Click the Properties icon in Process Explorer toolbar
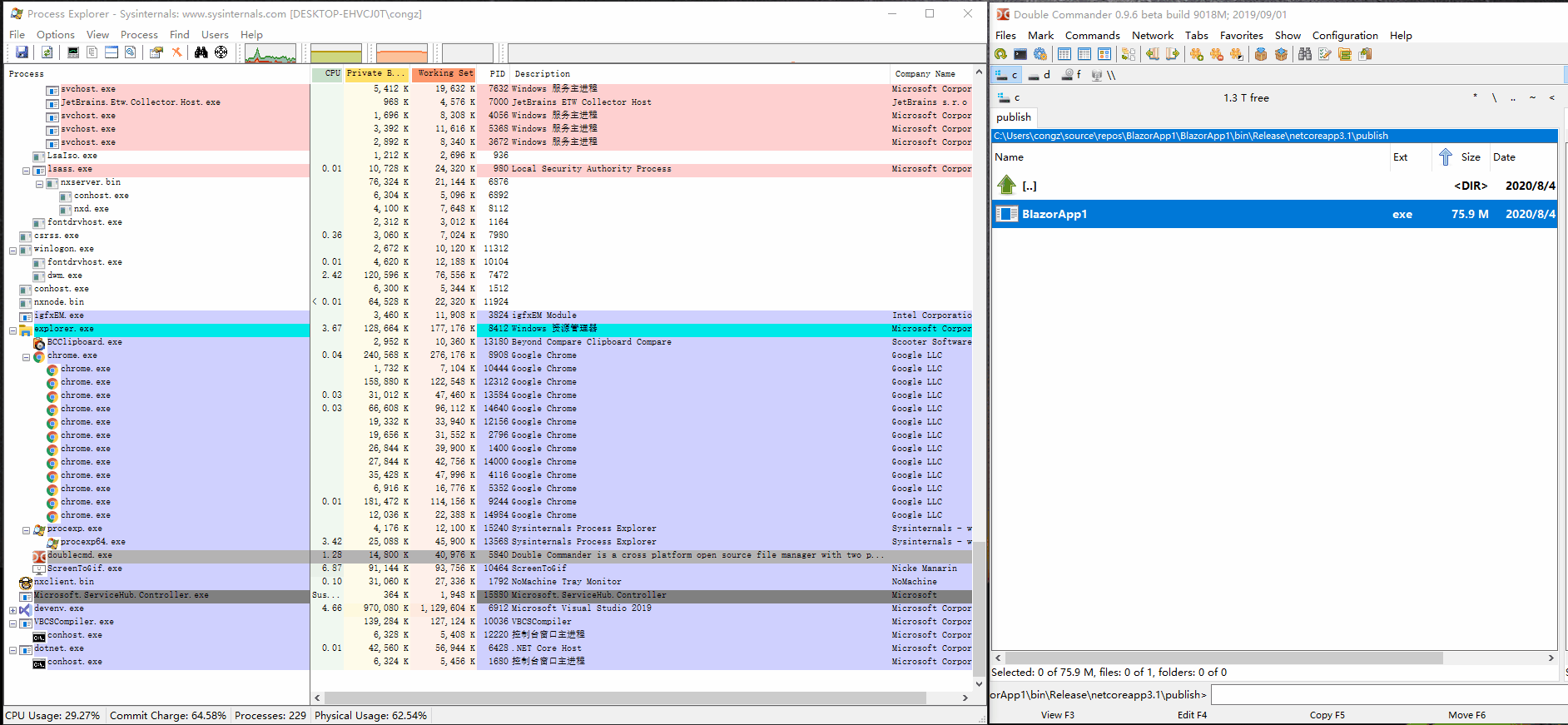This screenshot has width=1568, height=725. 156,52
